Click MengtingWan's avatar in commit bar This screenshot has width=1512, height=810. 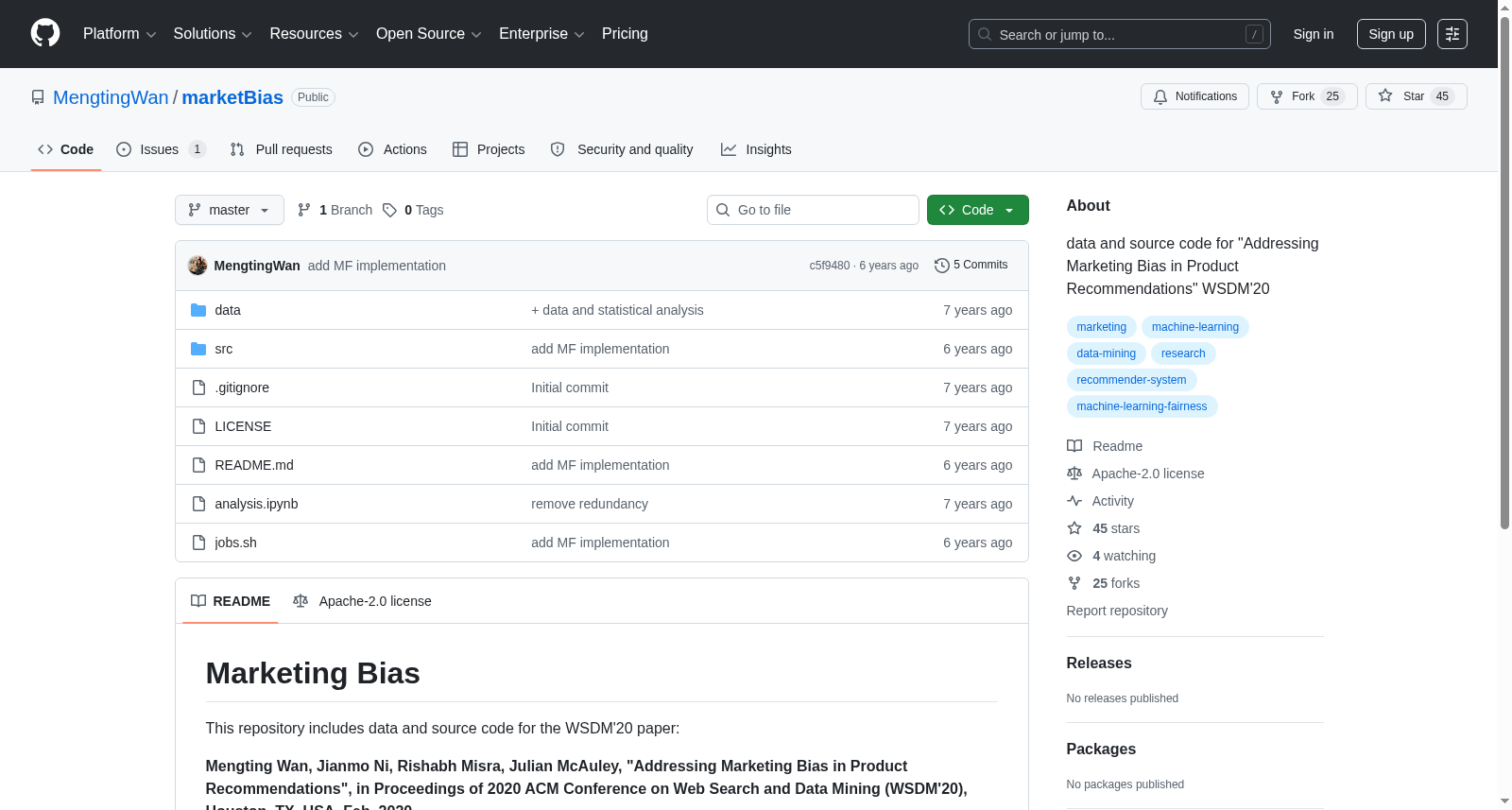[198, 266]
